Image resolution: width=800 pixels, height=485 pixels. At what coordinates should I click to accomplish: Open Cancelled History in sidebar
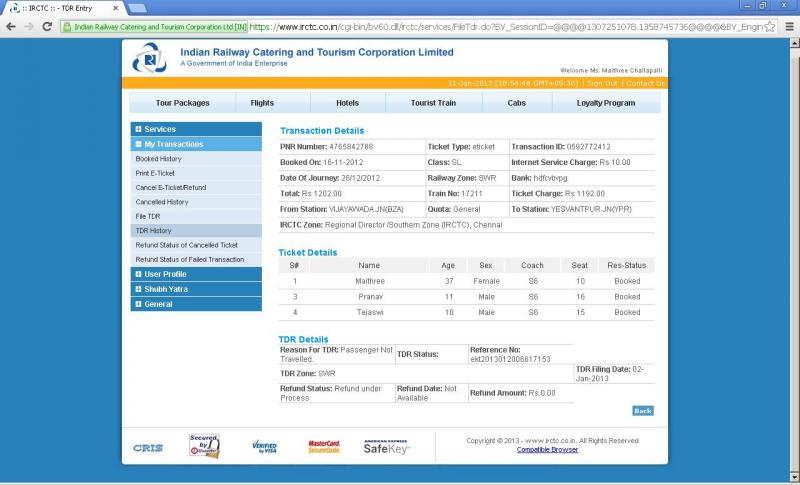[196, 202]
